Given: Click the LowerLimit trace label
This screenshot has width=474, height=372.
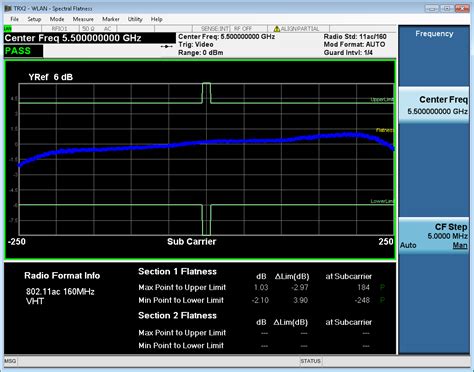Looking at the screenshot, I should [x=382, y=201].
